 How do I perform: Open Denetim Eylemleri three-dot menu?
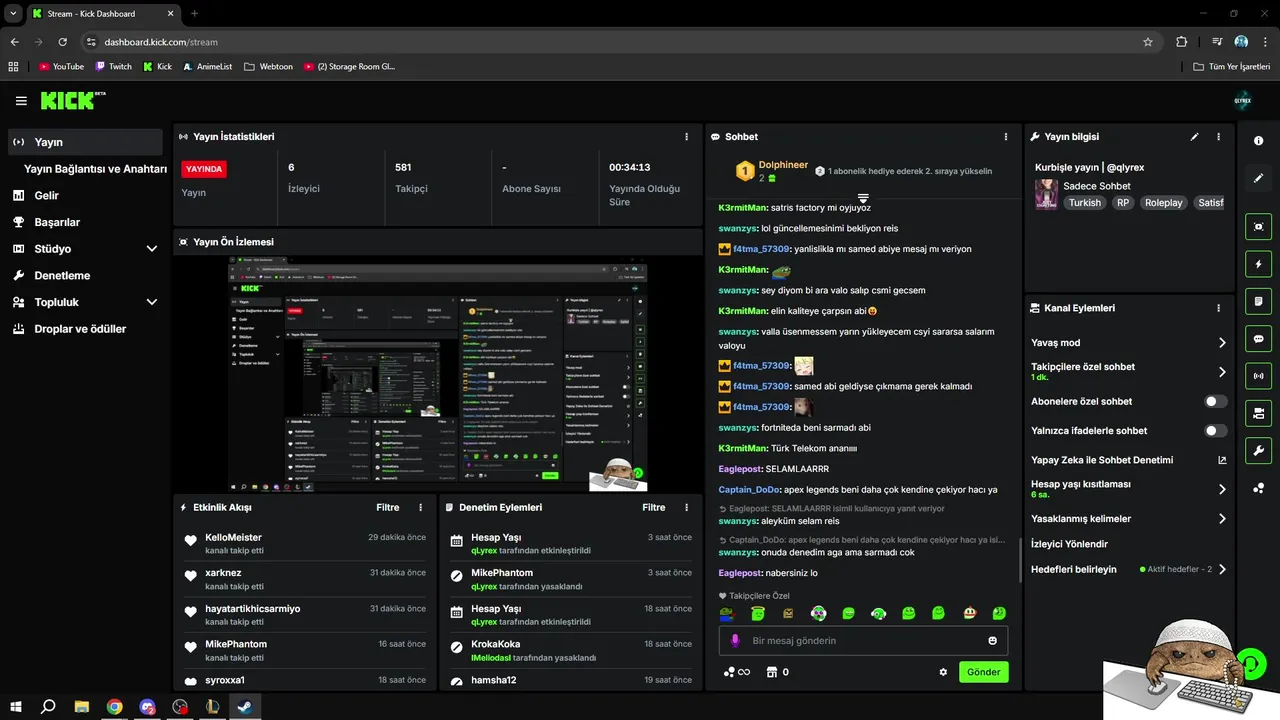point(686,508)
